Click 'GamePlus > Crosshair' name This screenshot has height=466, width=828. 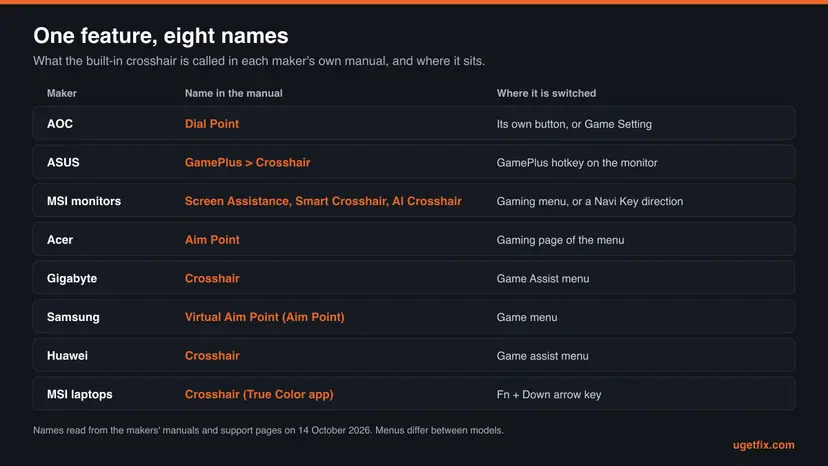(247, 162)
